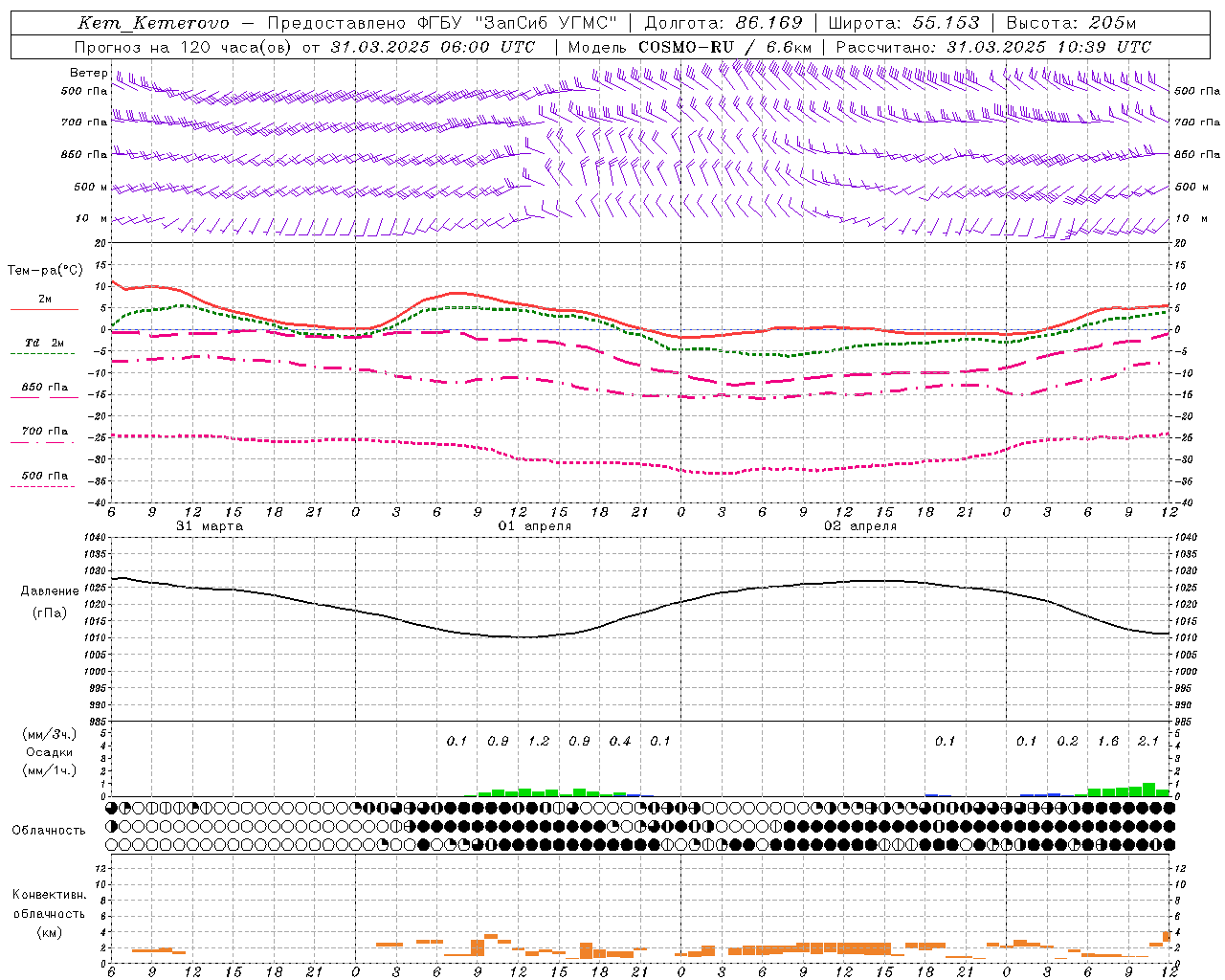Click the "Прогноз на 120 часа(ов)" forecast text
The height and width of the screenshot is (980, 1225).
tap(184, 47)
